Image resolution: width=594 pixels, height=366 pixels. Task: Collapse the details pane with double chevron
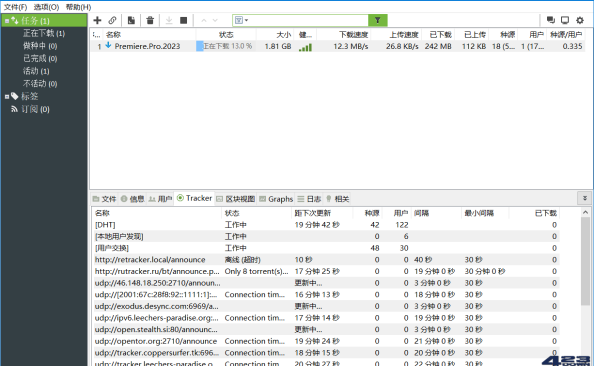[x=585, y=198]
